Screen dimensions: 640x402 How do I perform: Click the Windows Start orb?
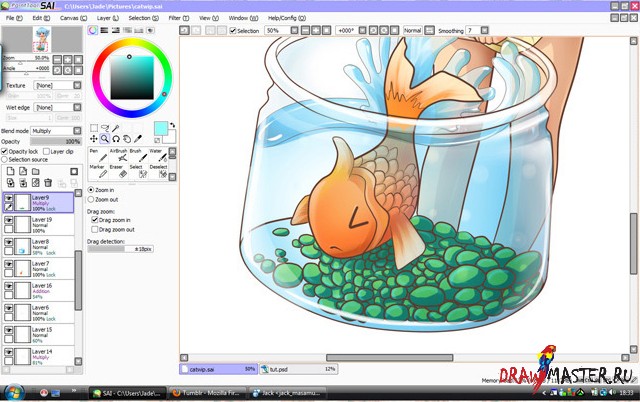click(x=13, y=393)
